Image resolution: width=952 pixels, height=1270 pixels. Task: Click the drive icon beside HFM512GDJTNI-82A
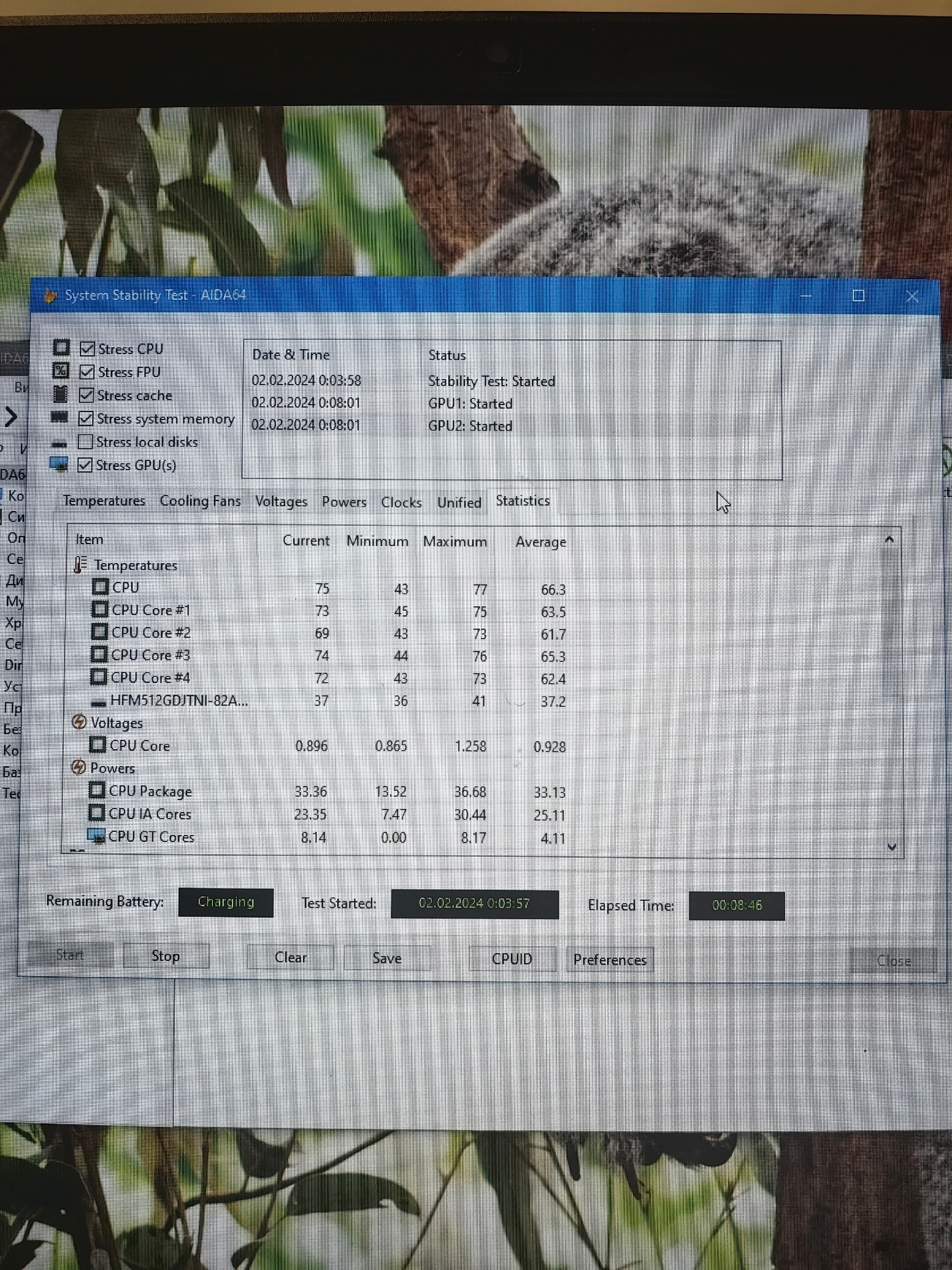(x=98, y=702)
